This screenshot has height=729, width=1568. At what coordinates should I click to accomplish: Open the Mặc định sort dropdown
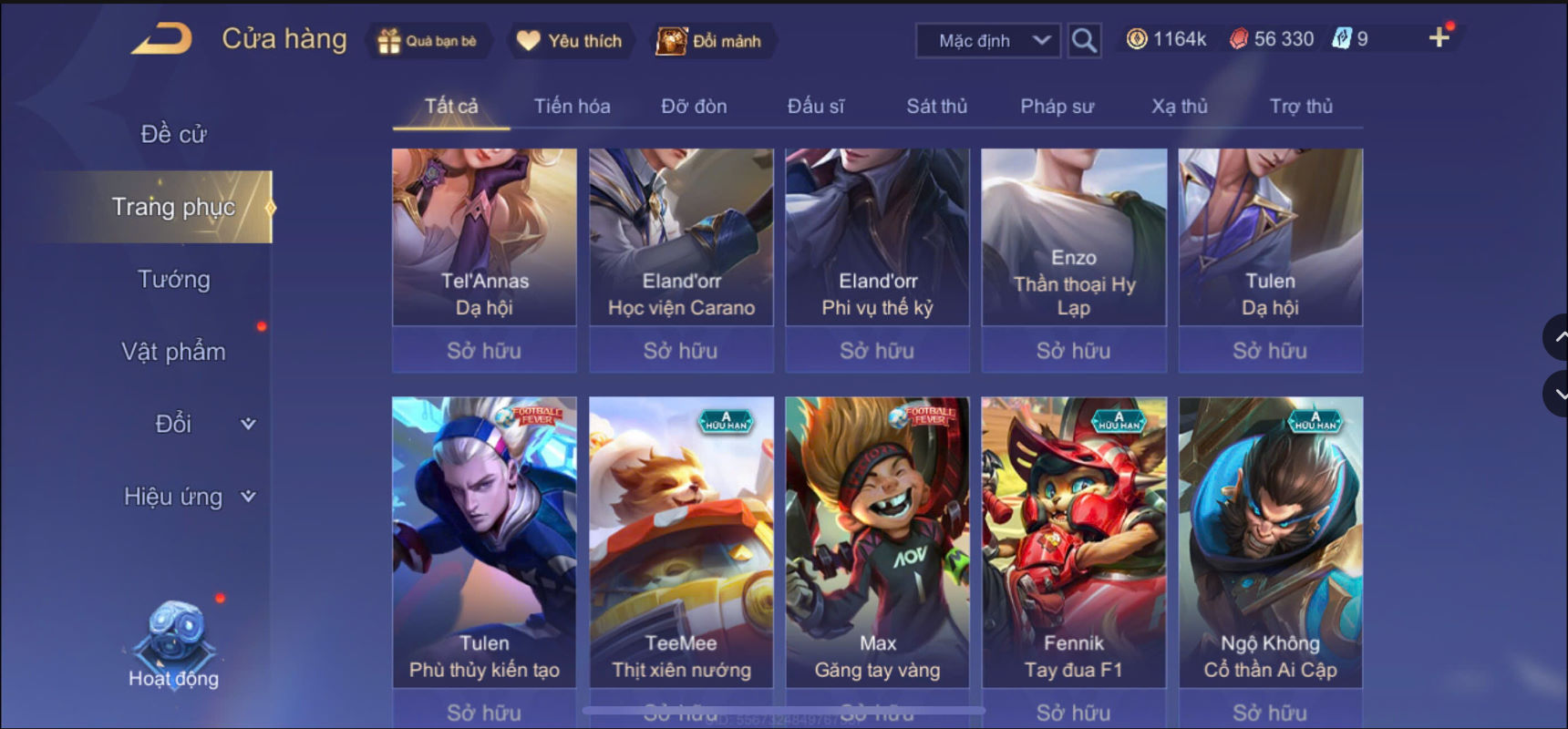[989, 41]
